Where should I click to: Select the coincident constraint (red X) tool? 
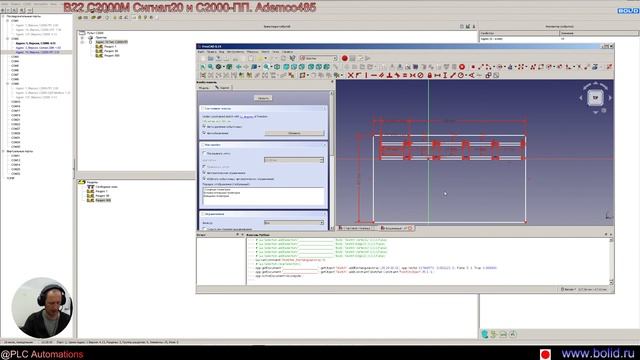[350, 75]
